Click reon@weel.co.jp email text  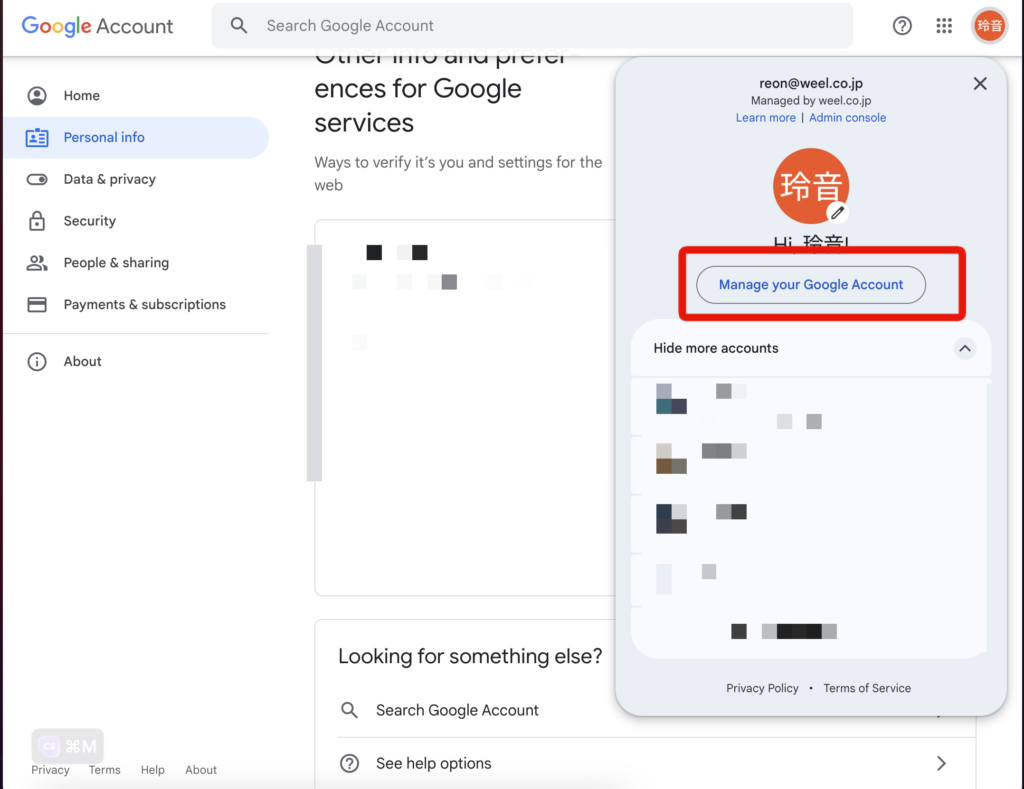pyautogui.click(x=810, y=83)
